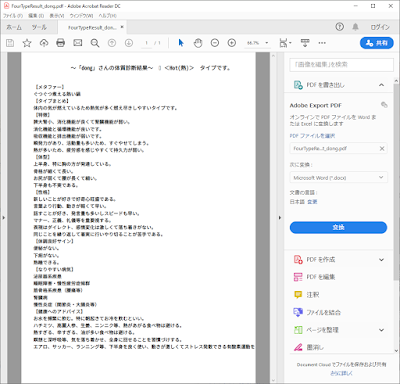Open the PDF を作成 tool

click(x=320, y=259)
